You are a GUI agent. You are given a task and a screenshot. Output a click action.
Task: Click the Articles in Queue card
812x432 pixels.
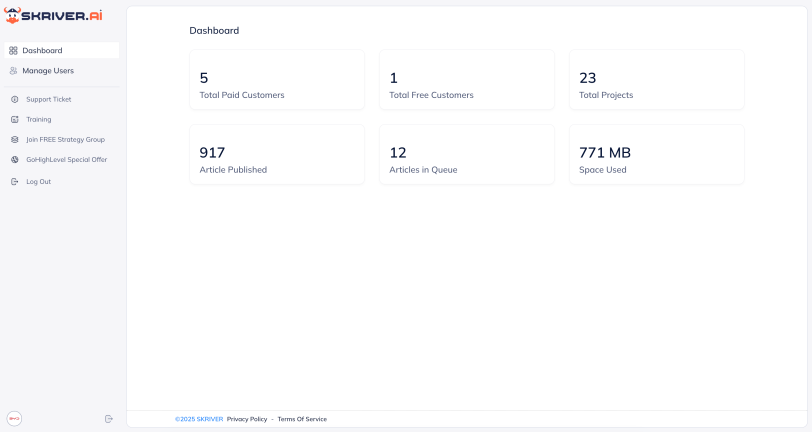(467, 154)
